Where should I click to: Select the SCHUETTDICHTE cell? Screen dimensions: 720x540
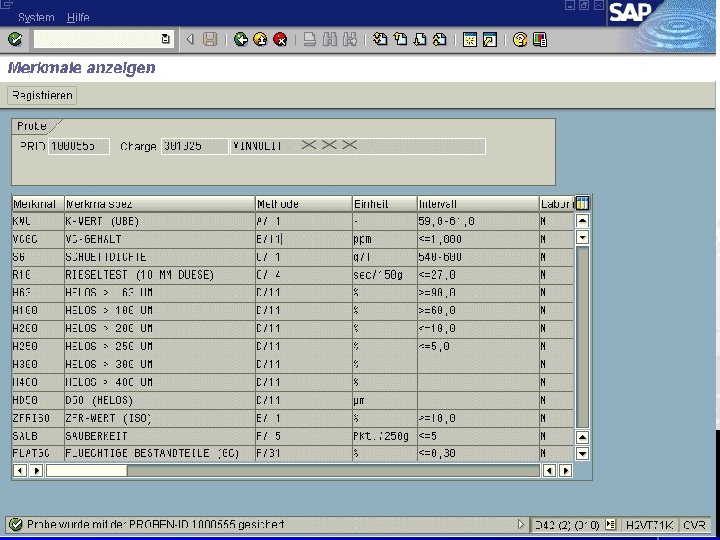(x=159, y=257)
